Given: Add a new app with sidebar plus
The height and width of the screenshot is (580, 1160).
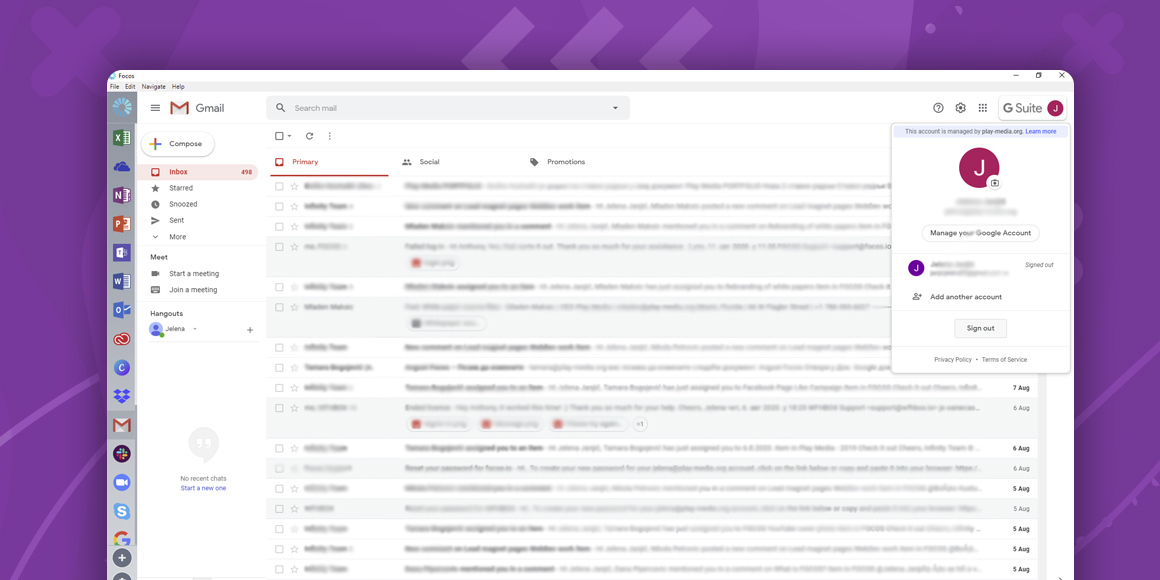Looking at the screenshot, I should tap(122, 558).
